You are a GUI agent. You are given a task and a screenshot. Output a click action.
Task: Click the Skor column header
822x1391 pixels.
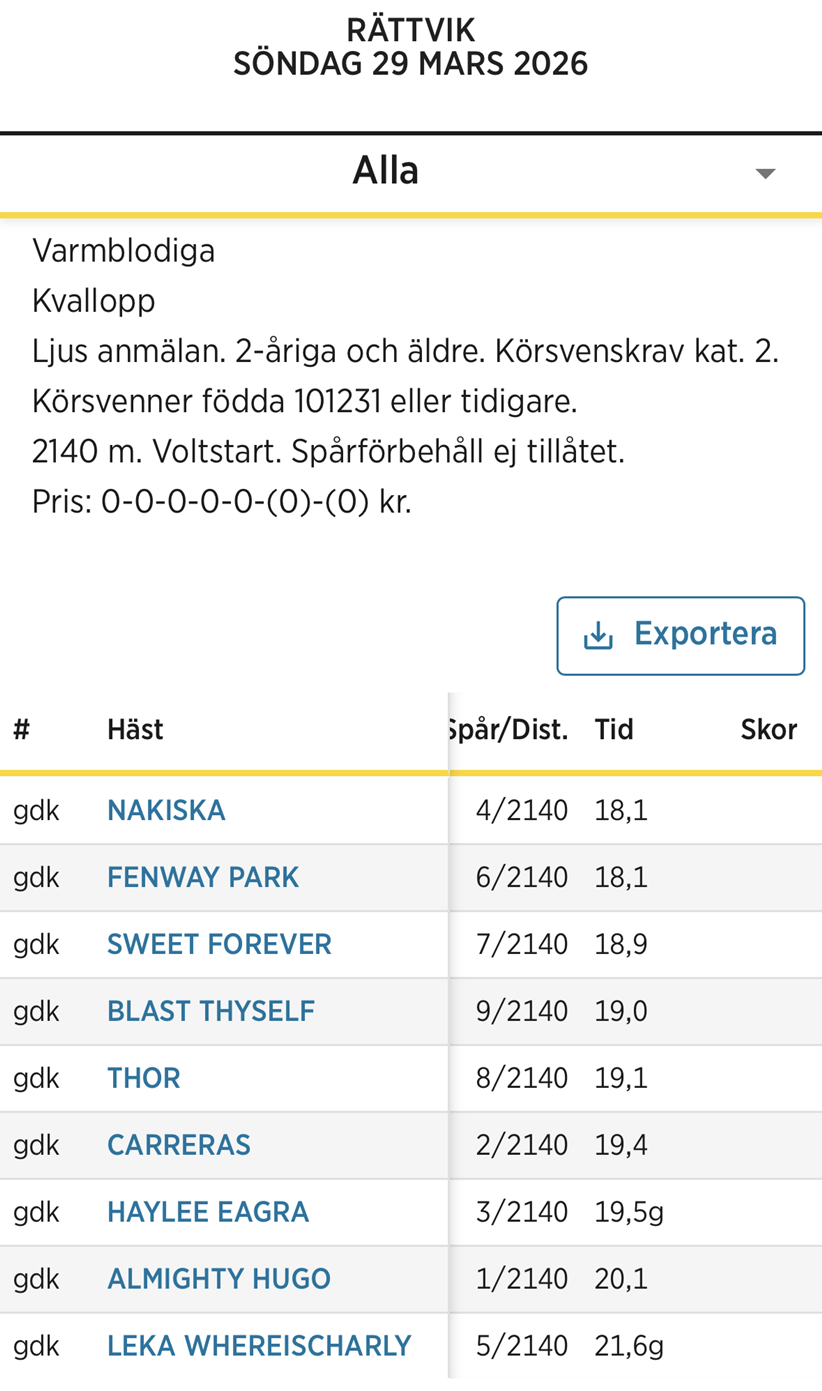point(768,730)
